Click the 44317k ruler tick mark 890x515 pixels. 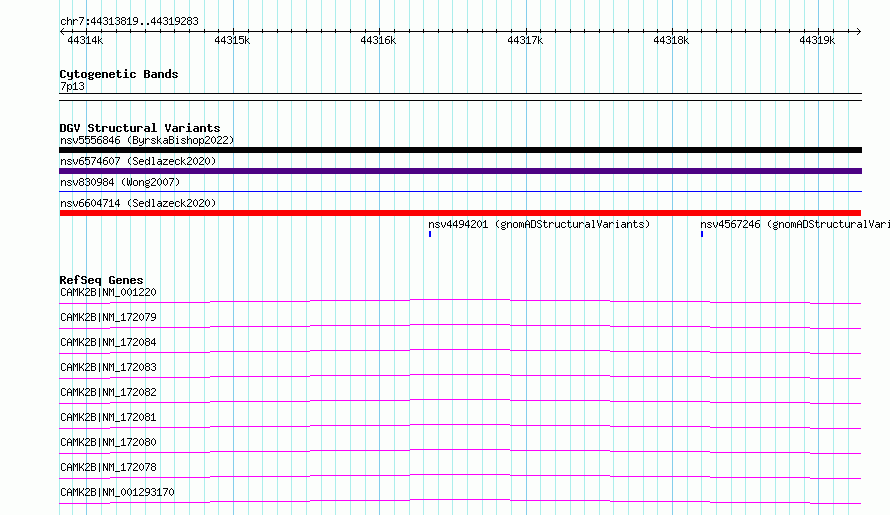pyautogui.click(x=526, y=32)
